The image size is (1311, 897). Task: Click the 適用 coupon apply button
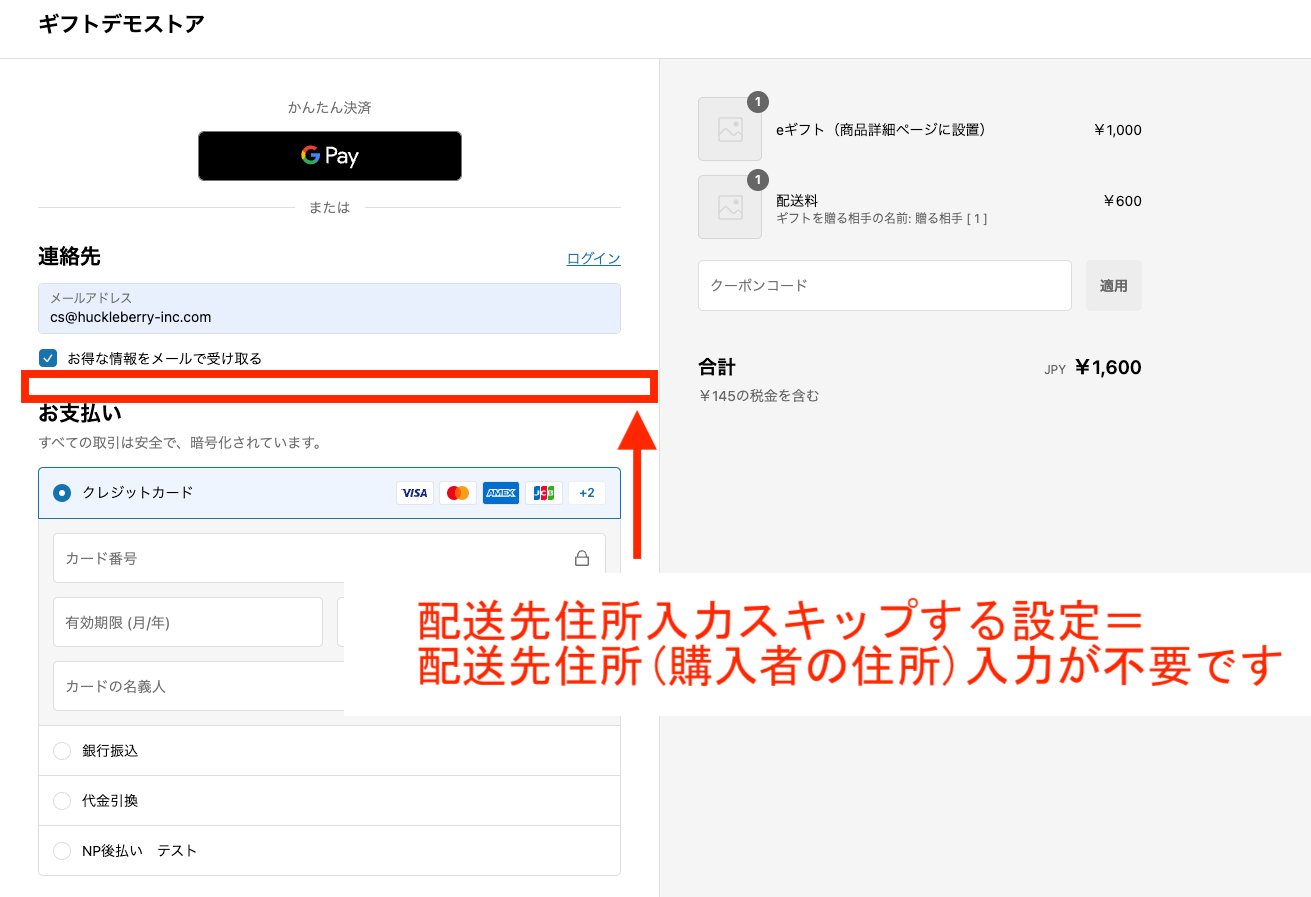point(1114,286)
